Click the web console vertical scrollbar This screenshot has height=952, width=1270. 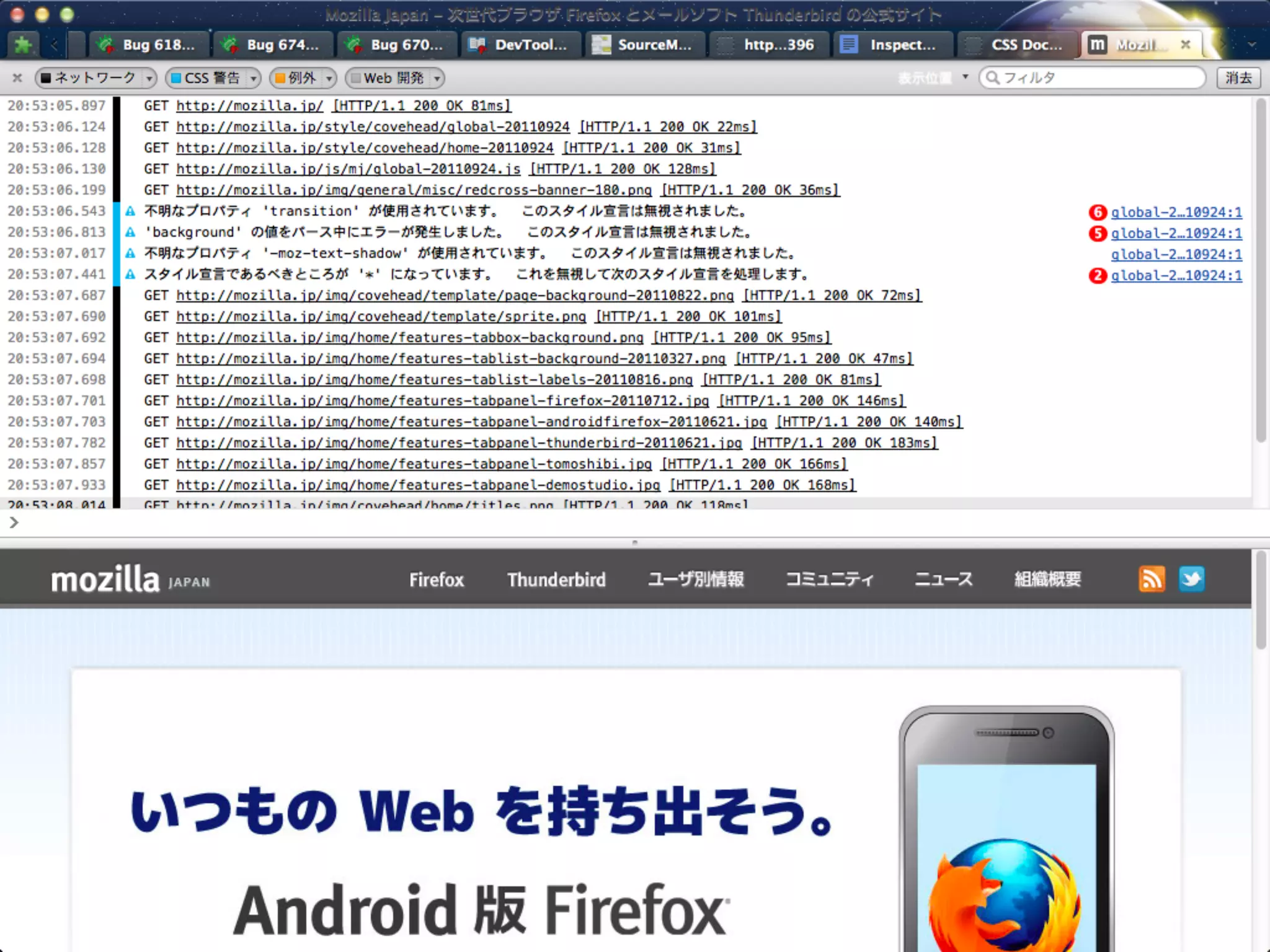click(x=1260, y=270)
